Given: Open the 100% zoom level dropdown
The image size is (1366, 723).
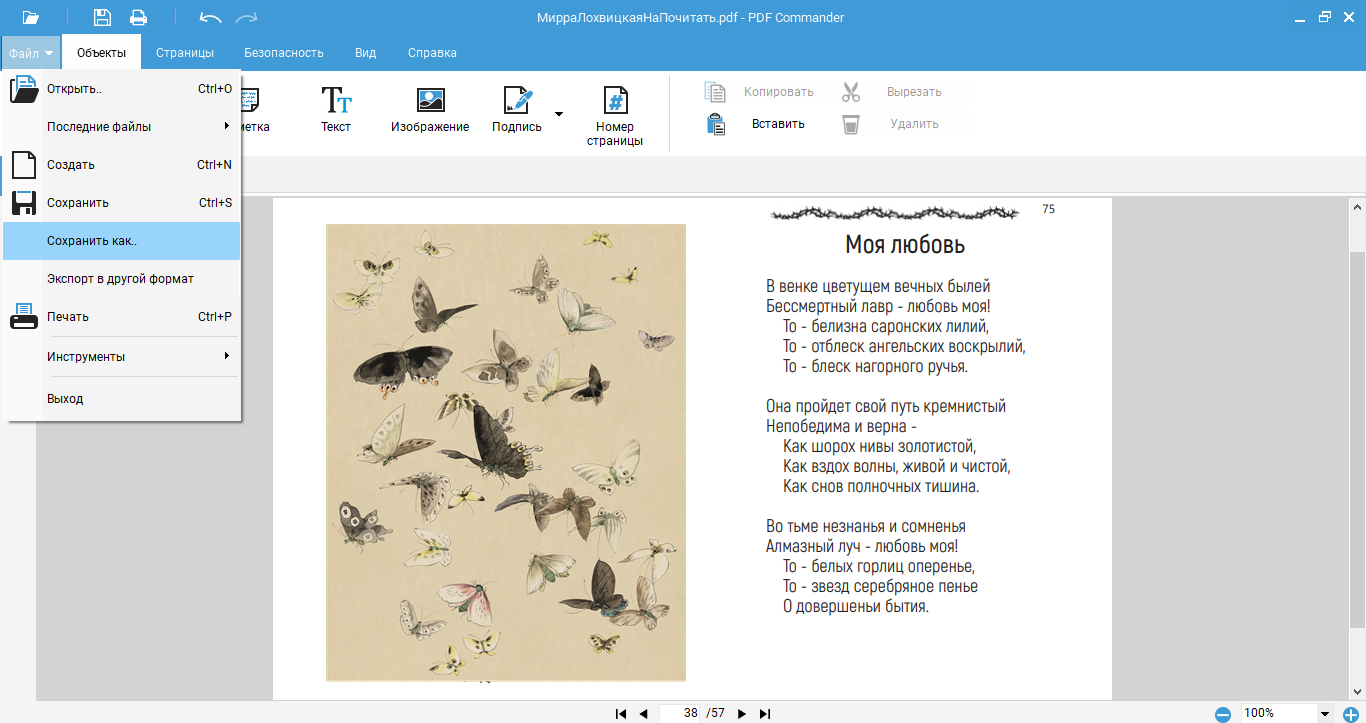Looking at the screenshot, I should coord(1326,714).
